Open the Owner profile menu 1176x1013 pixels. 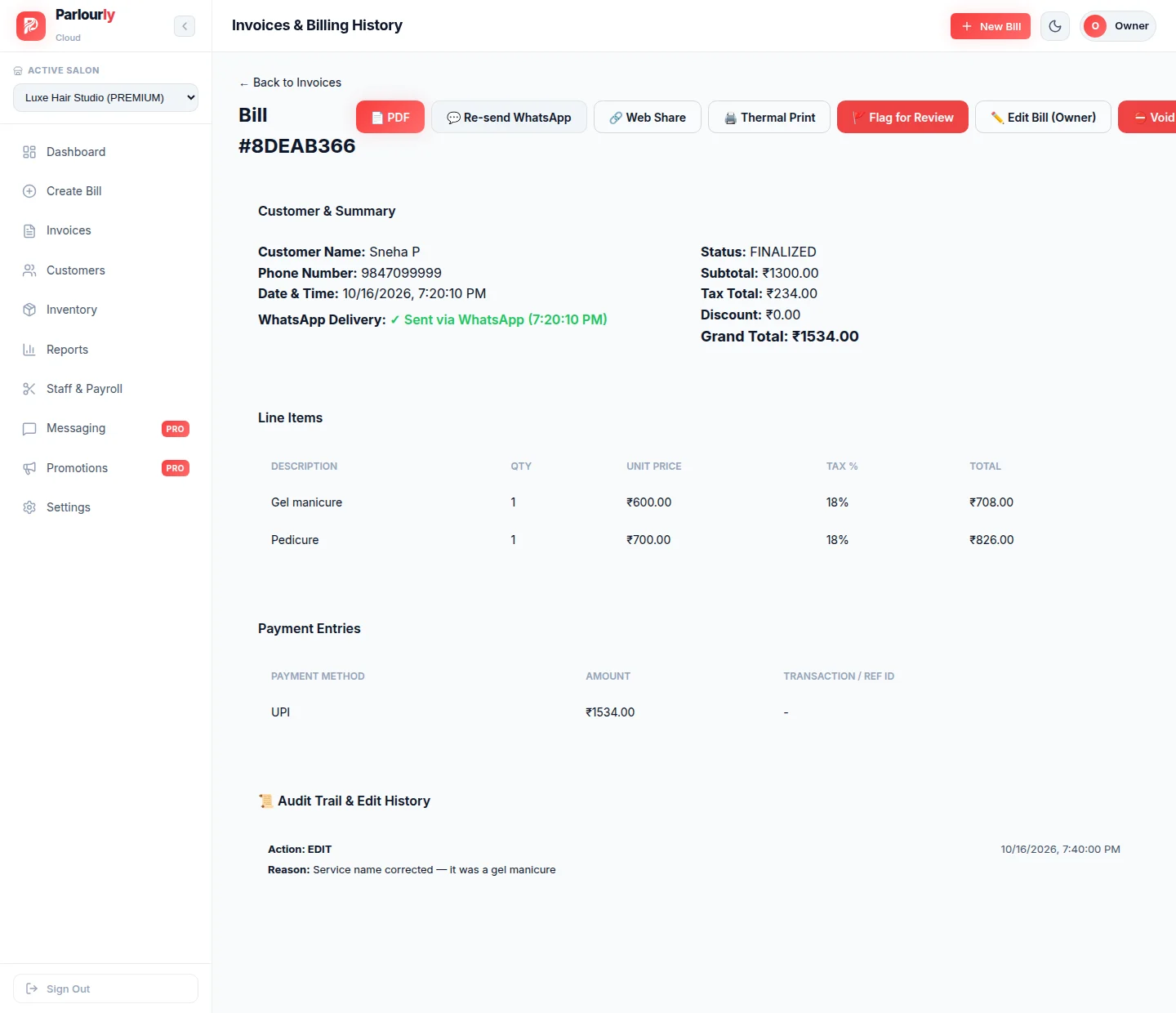(1117, 26)
